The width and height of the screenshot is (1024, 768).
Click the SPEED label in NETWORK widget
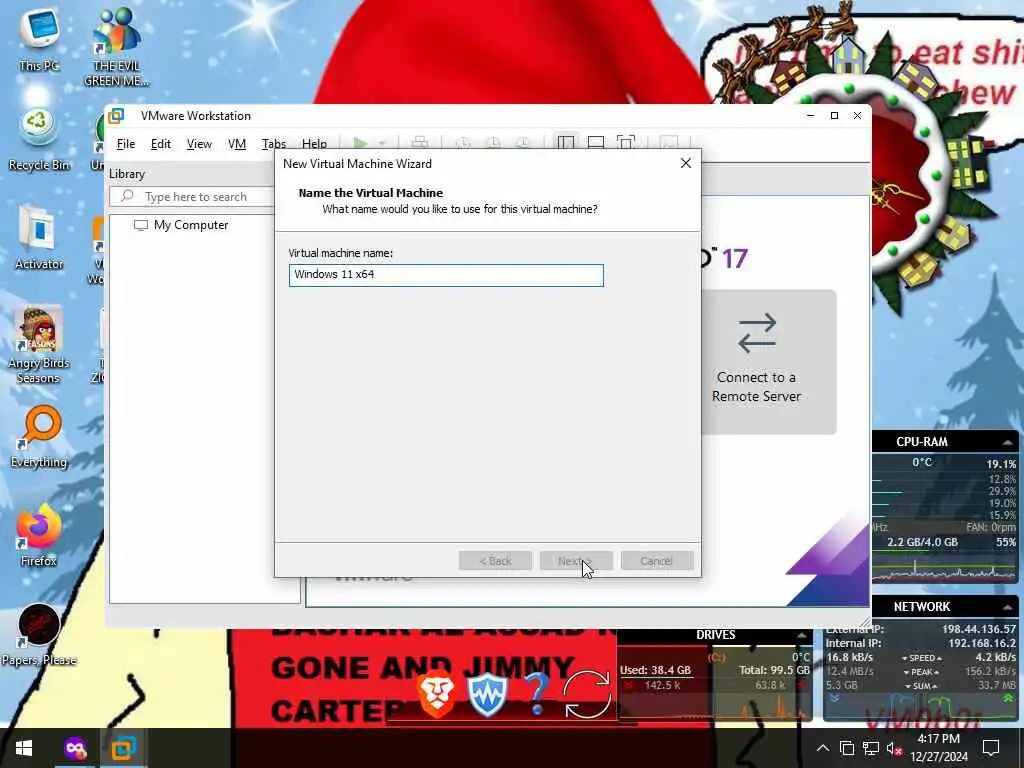(x=921, y=658)
